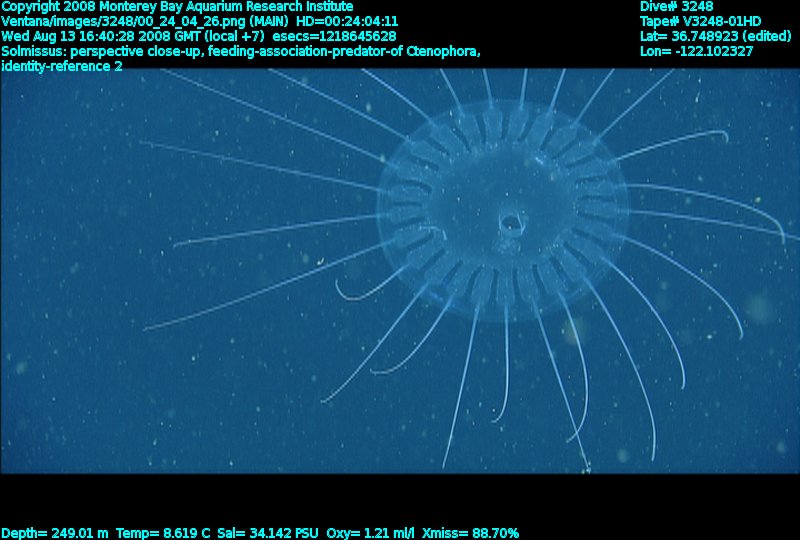
Task: Click the Tape# V3248-01HD label
Action: pyautogui.click(x=700, y=21)
